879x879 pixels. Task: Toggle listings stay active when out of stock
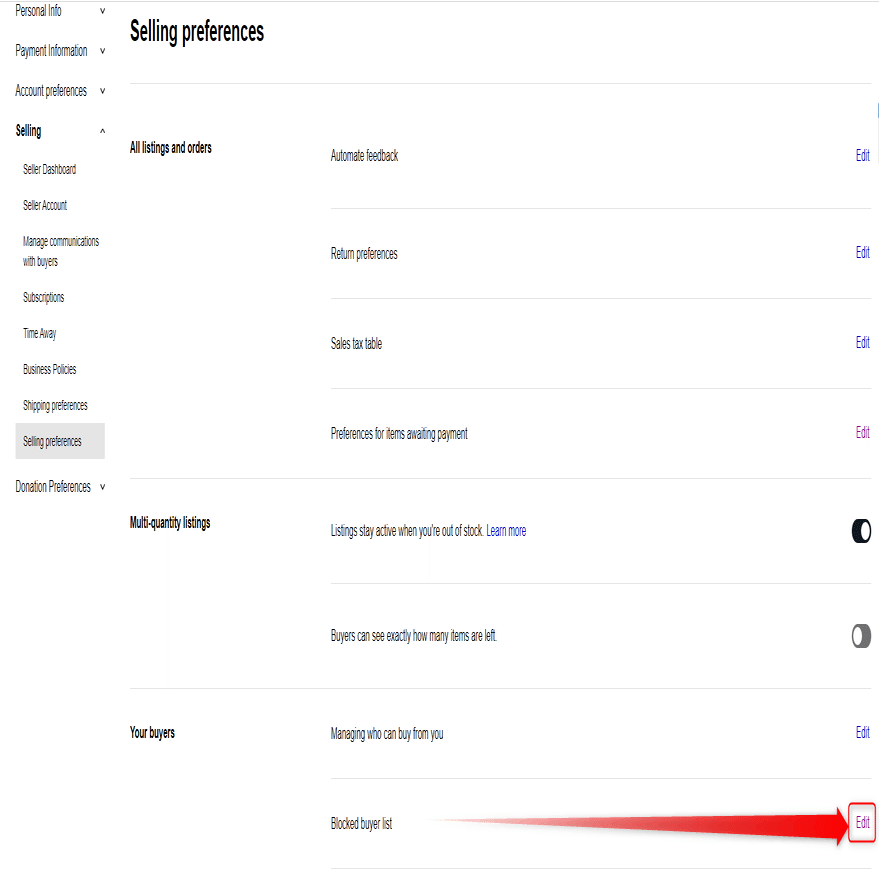861,531
